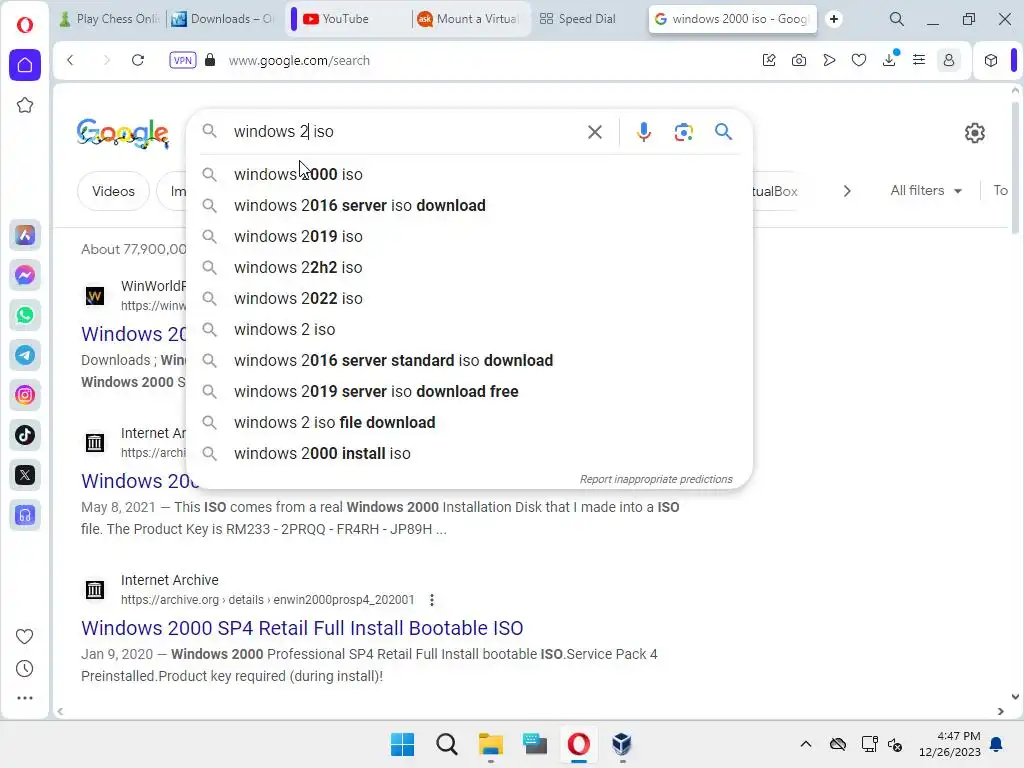Go back to previous page

71,60
